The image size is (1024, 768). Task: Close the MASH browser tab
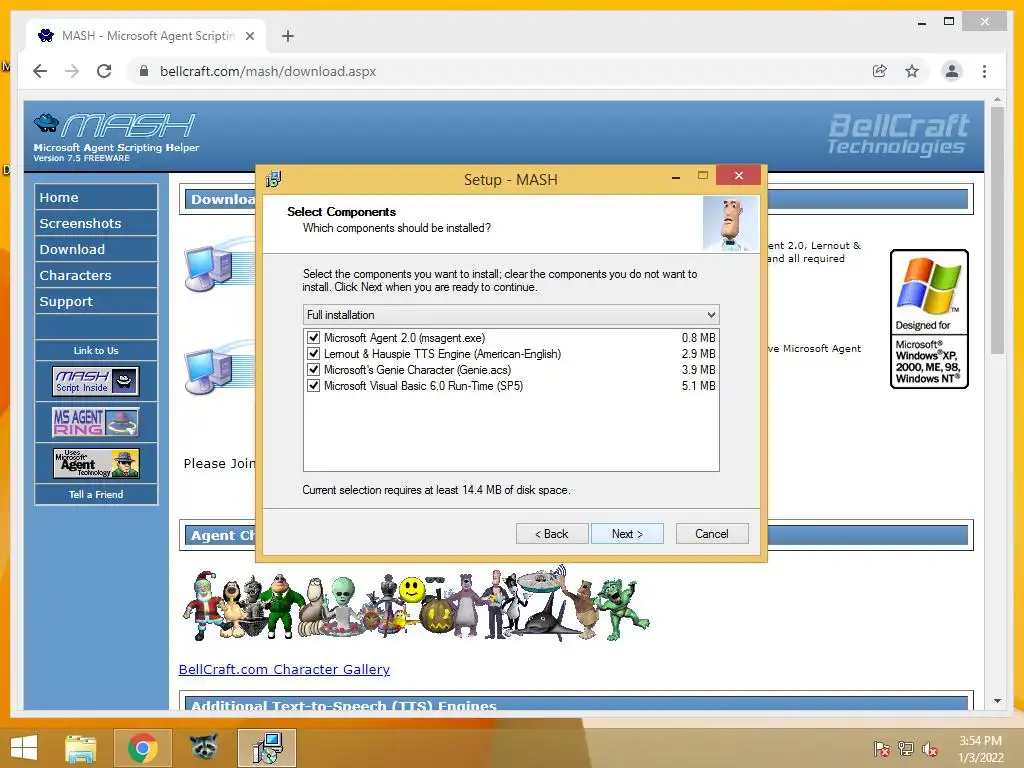coord(249,36)
